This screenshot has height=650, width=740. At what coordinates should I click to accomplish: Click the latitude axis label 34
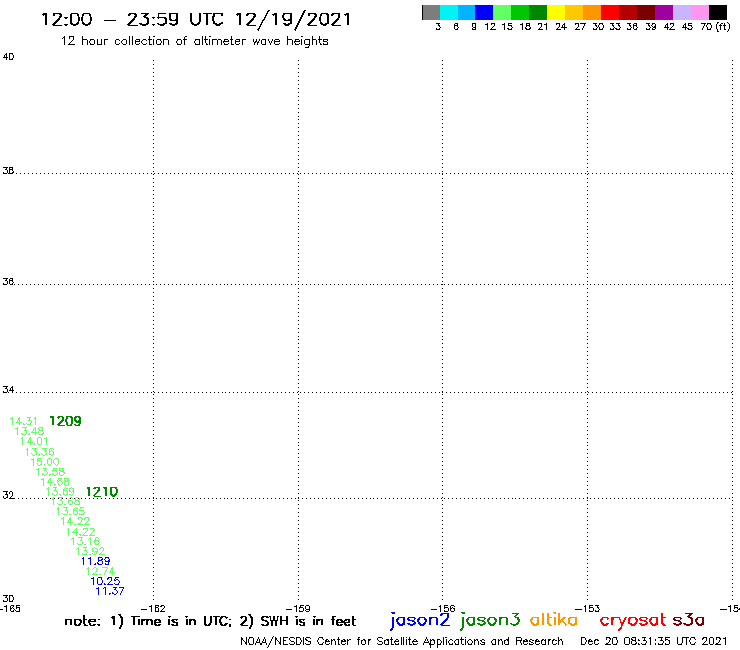click(8, 390)
